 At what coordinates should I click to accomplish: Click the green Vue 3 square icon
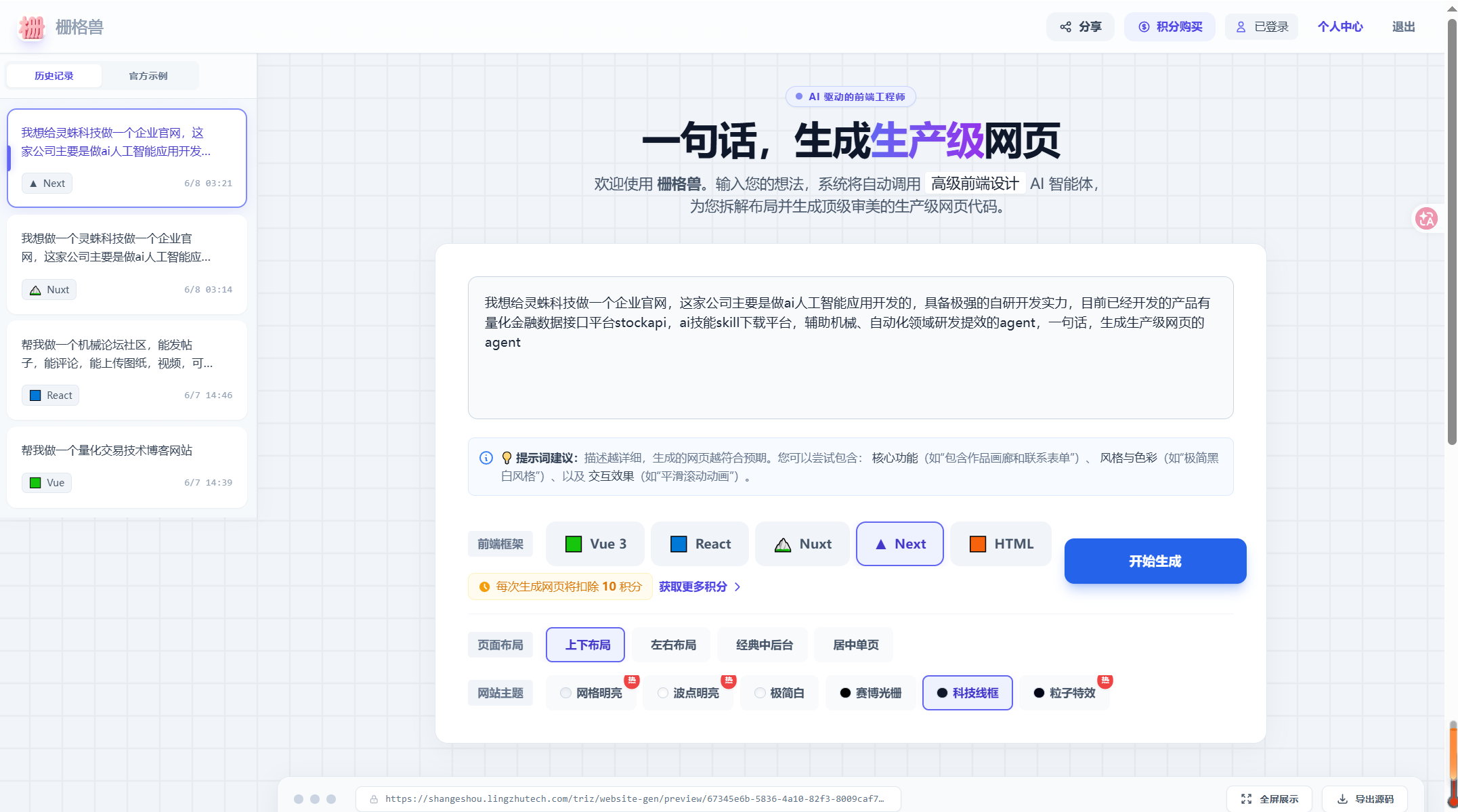coord(574,544)
